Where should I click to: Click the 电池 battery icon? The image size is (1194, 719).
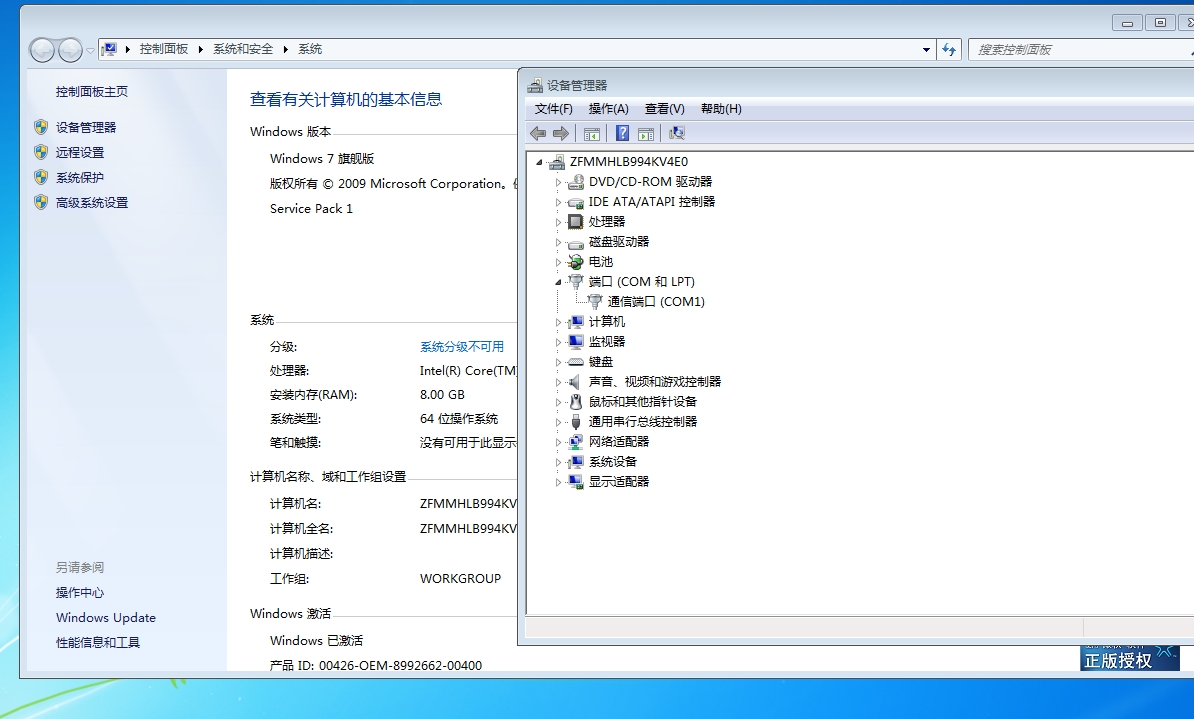(x=576, y=262)
